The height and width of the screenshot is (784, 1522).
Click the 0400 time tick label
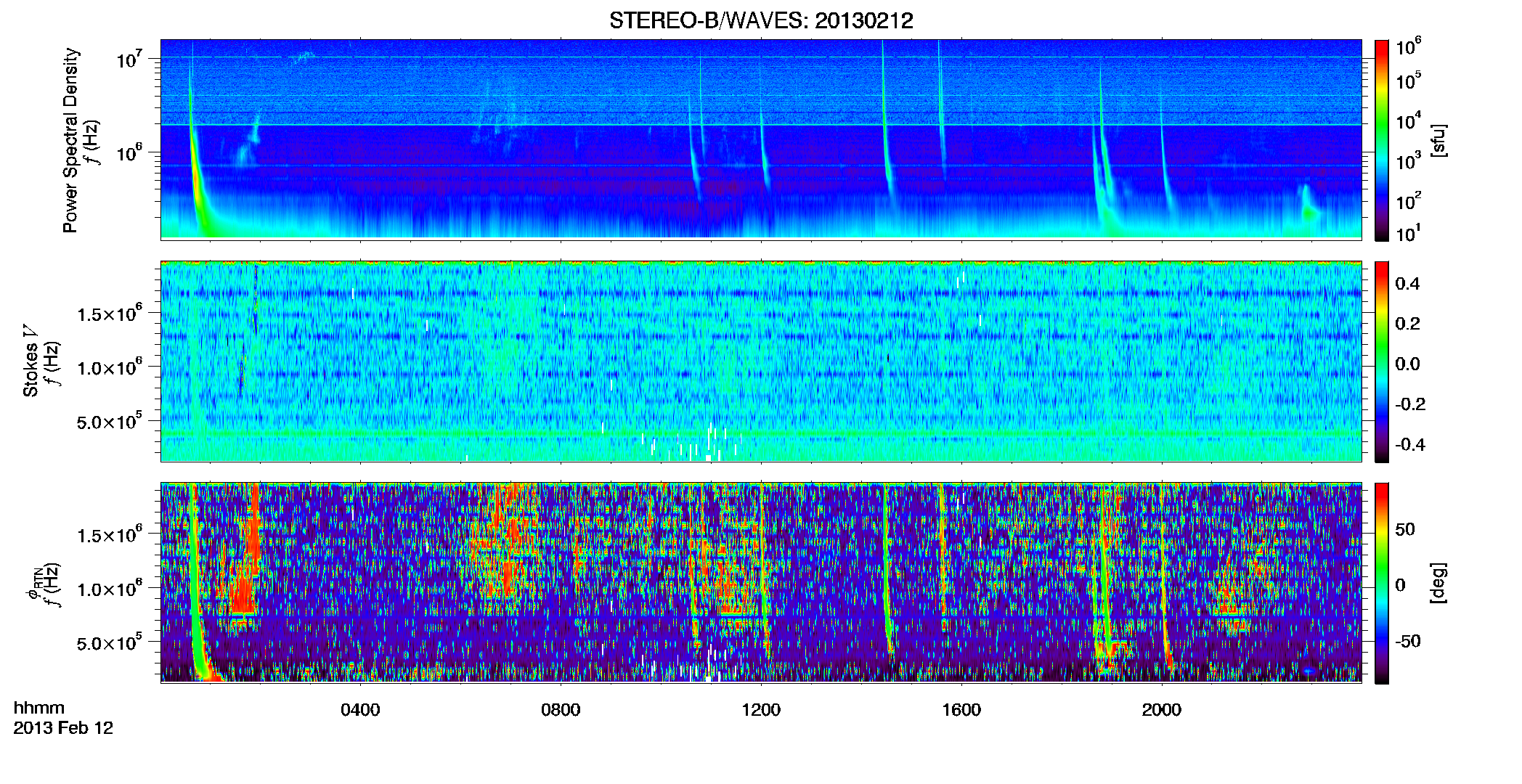pyautogui.click(x=360, y=710)
